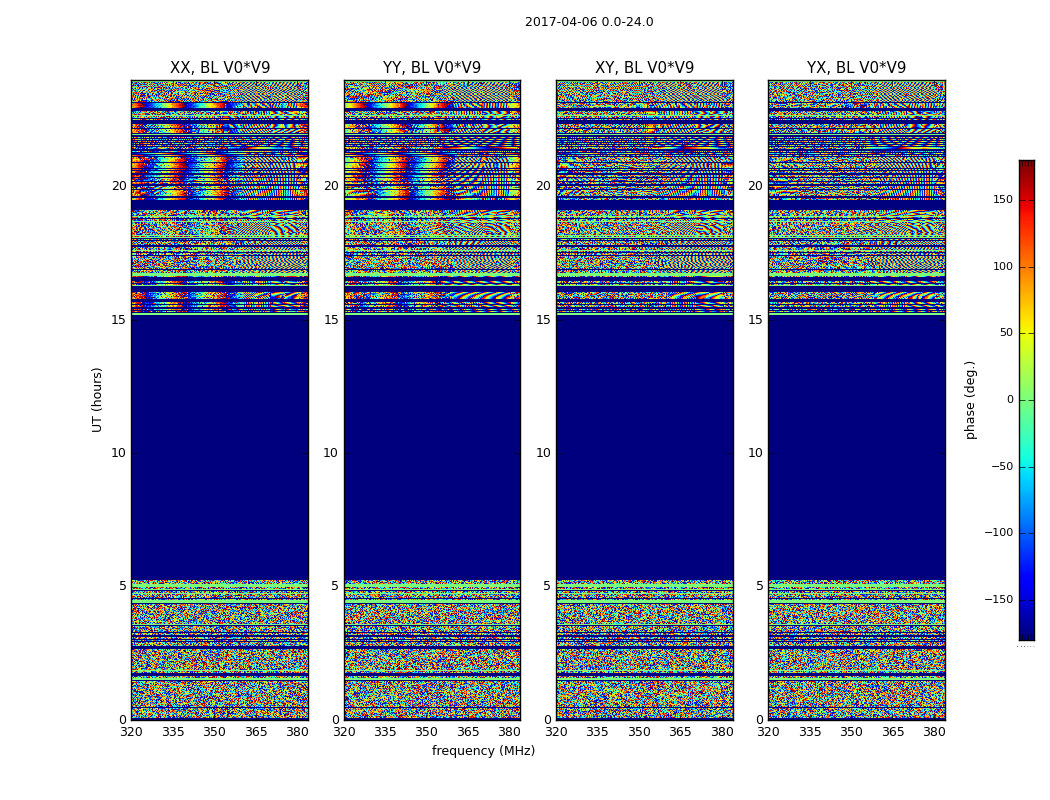Screen dimensions: 1050x800
Task: Click the colorbar tick label '150'
Action: coord(1003,199)
